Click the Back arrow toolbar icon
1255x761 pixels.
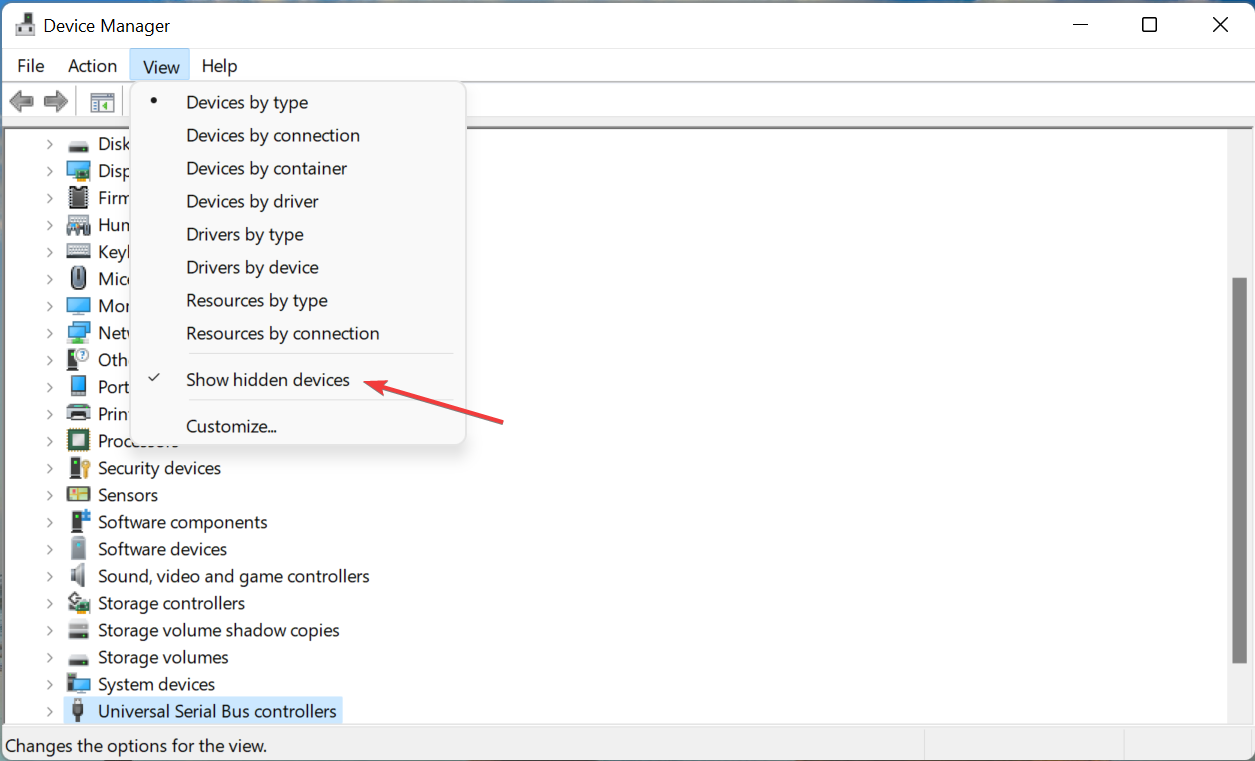tap(21, 101)
